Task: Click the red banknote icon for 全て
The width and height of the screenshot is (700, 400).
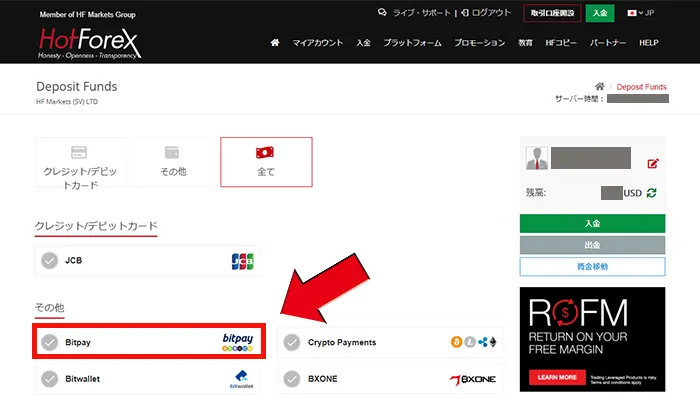Action: pyautogui.click(x=265, y=152)
